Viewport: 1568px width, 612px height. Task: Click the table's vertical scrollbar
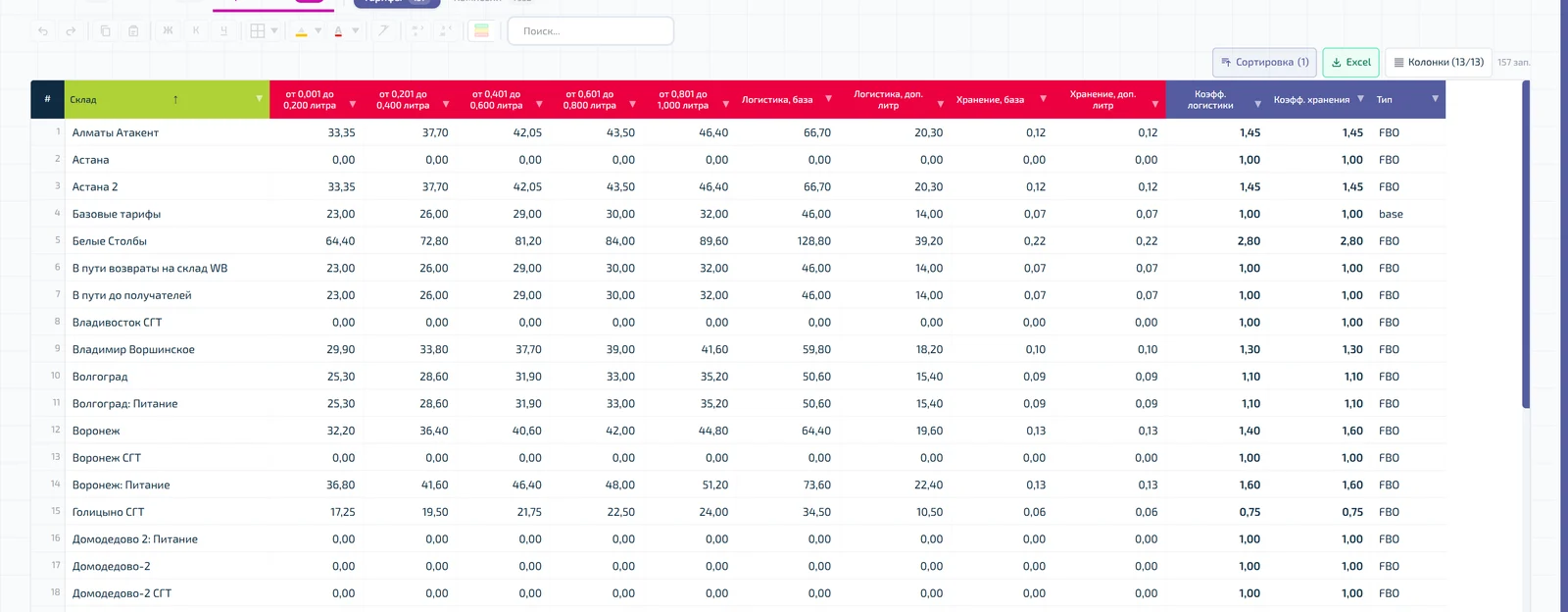coord(1526,245)
